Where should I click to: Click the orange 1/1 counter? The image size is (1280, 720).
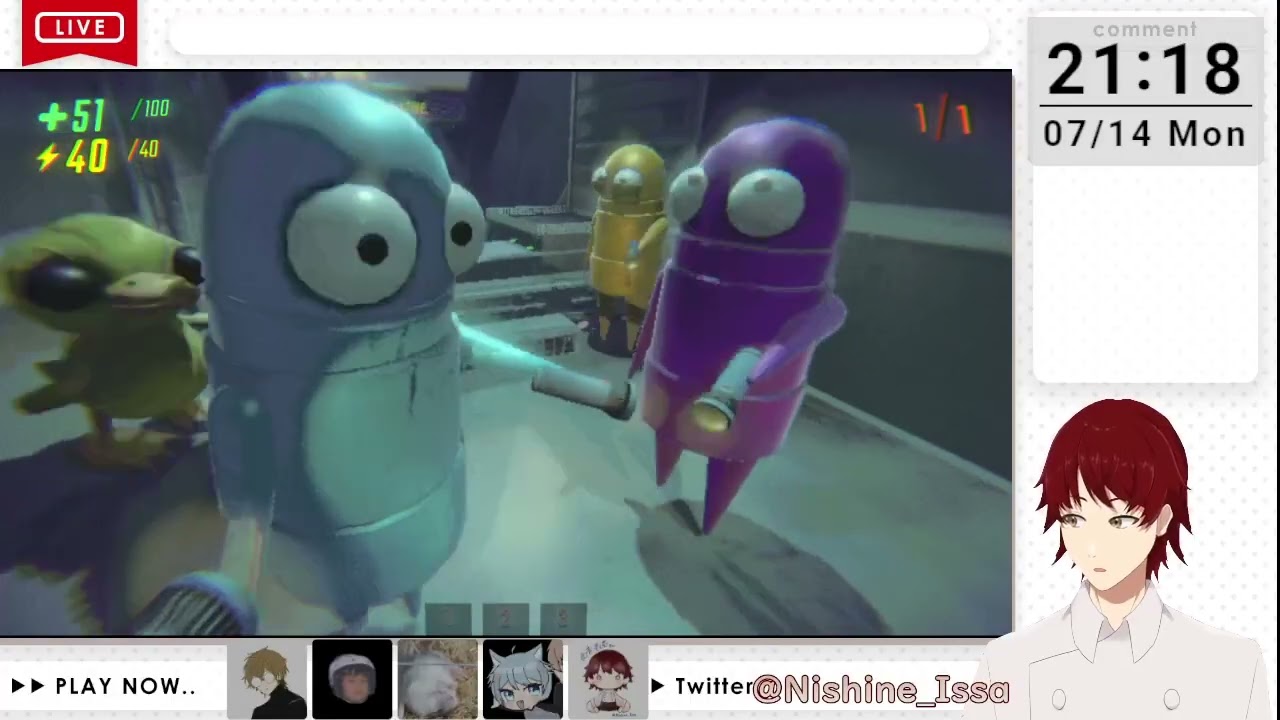click(943, 119)
